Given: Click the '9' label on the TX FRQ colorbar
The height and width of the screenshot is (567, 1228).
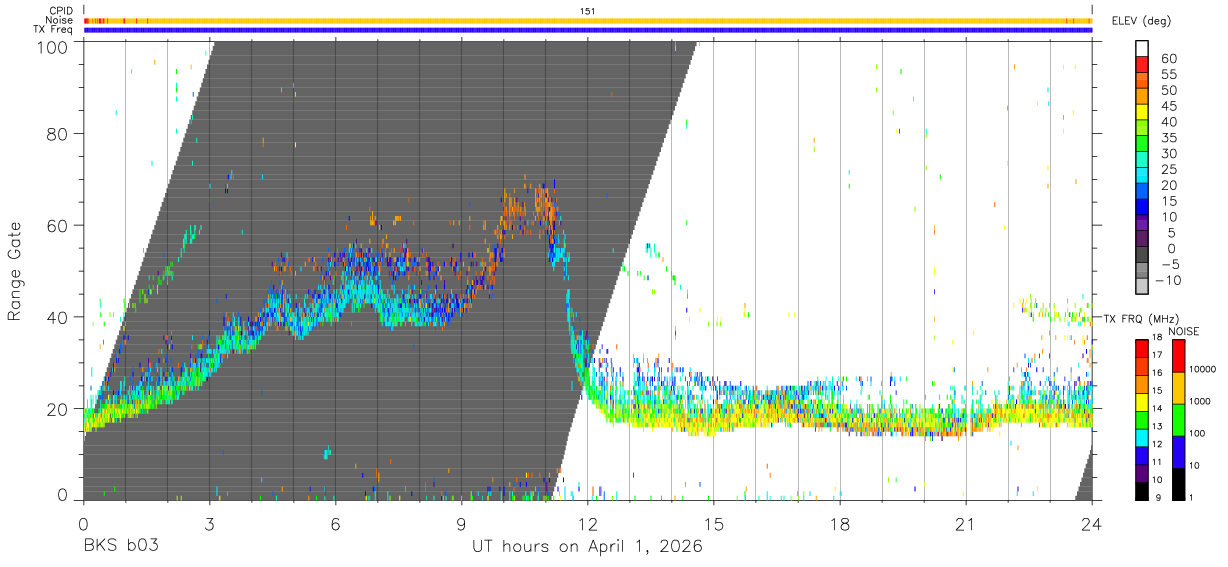Looking at the screenshot, I should pos(1156,498).
